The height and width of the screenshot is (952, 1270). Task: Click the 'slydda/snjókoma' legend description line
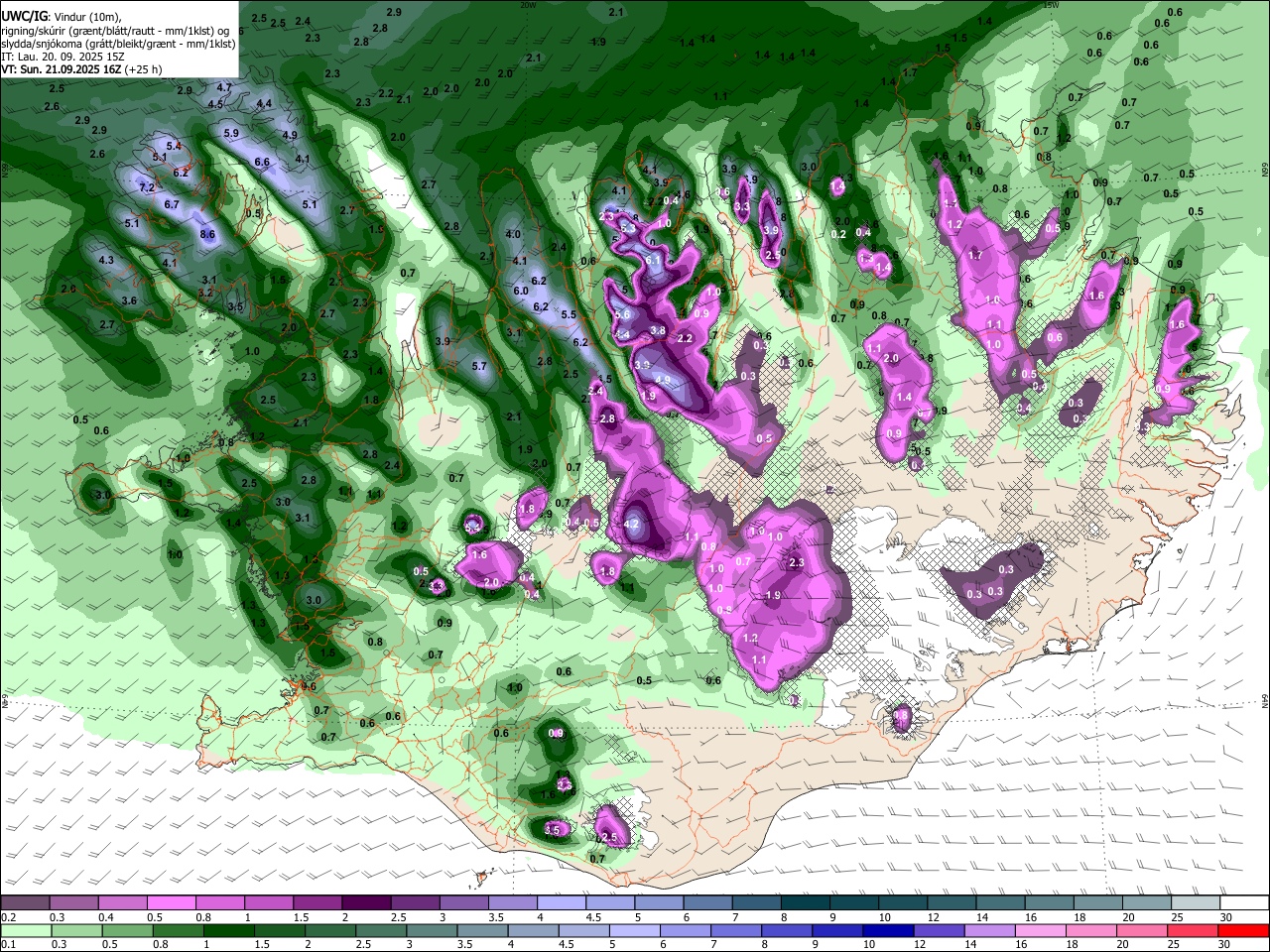[118, 44]
